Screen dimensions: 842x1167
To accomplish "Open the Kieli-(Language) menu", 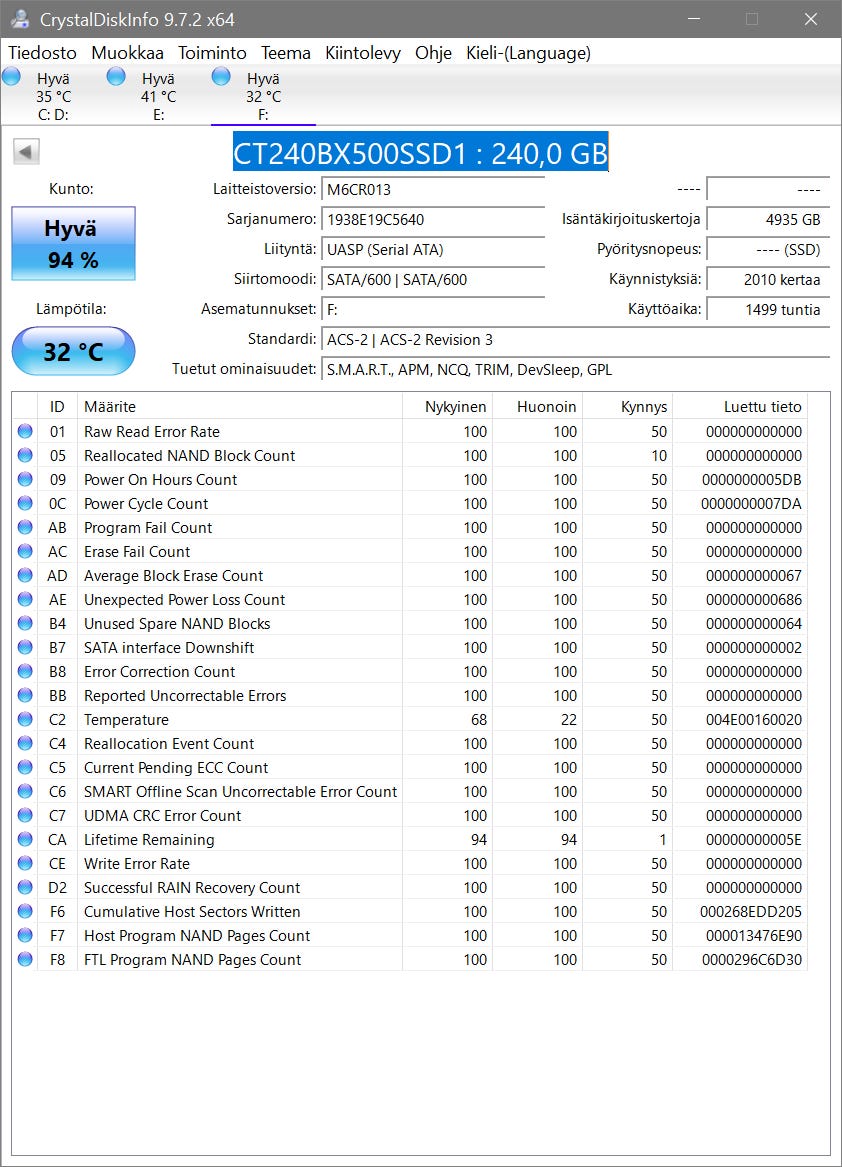I will 529,53.
